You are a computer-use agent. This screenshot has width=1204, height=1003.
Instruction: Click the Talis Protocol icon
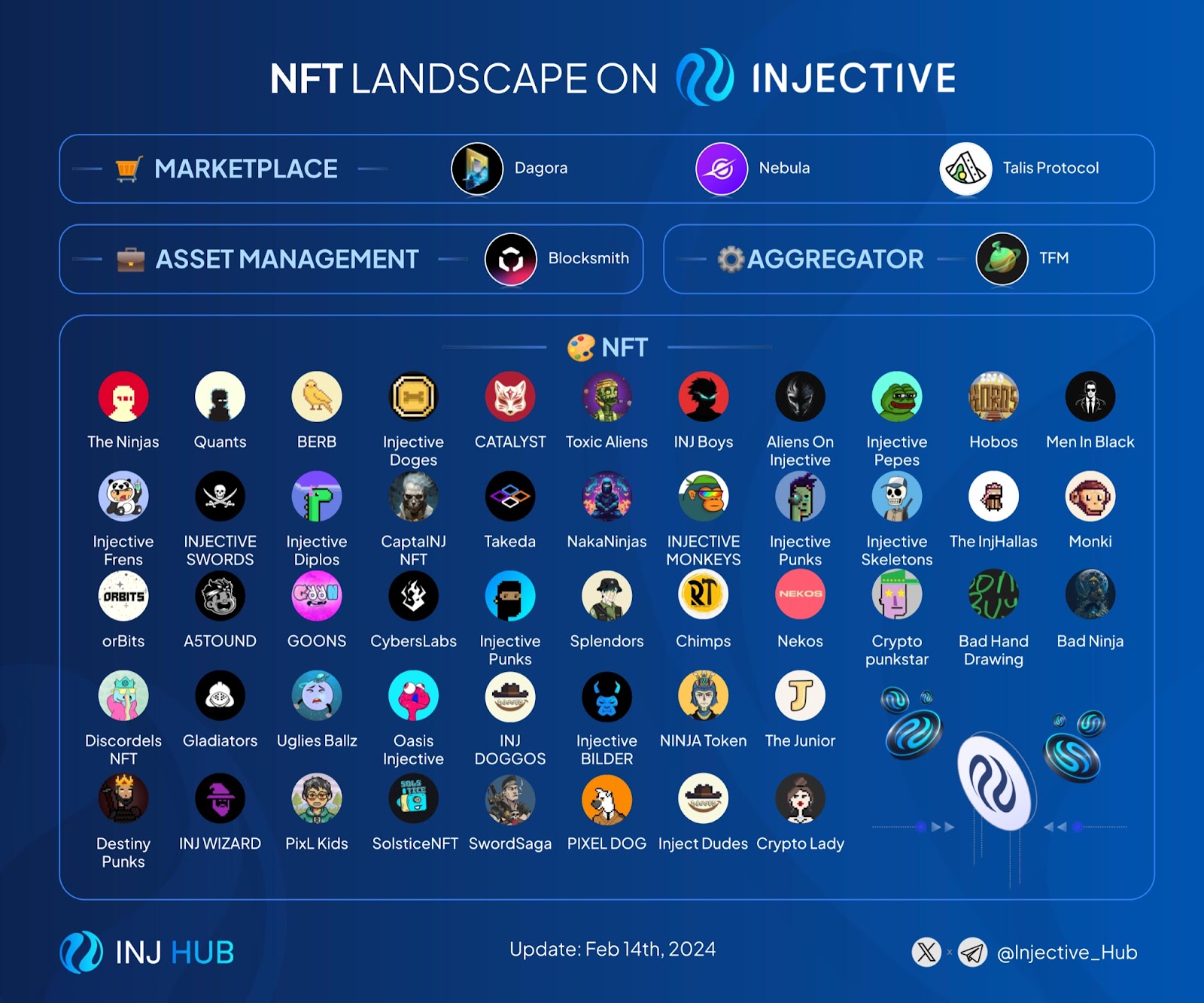(967, 169)
